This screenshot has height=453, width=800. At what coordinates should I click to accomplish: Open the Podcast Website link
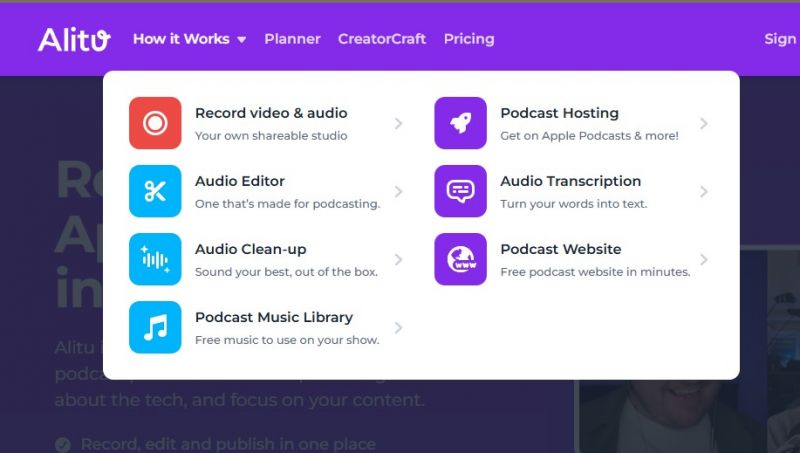click(x=561, y=249)
